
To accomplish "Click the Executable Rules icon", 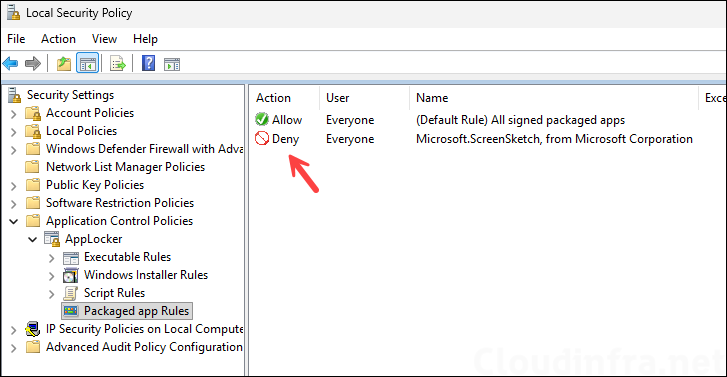I will click(71, 258).
